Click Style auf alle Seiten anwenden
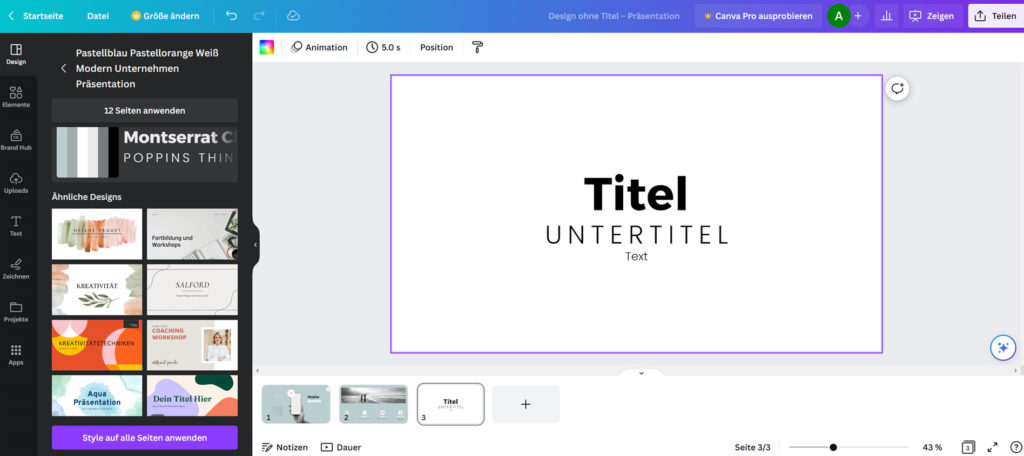The width and height of the screenshot is (1024, 456). point(145,438)
